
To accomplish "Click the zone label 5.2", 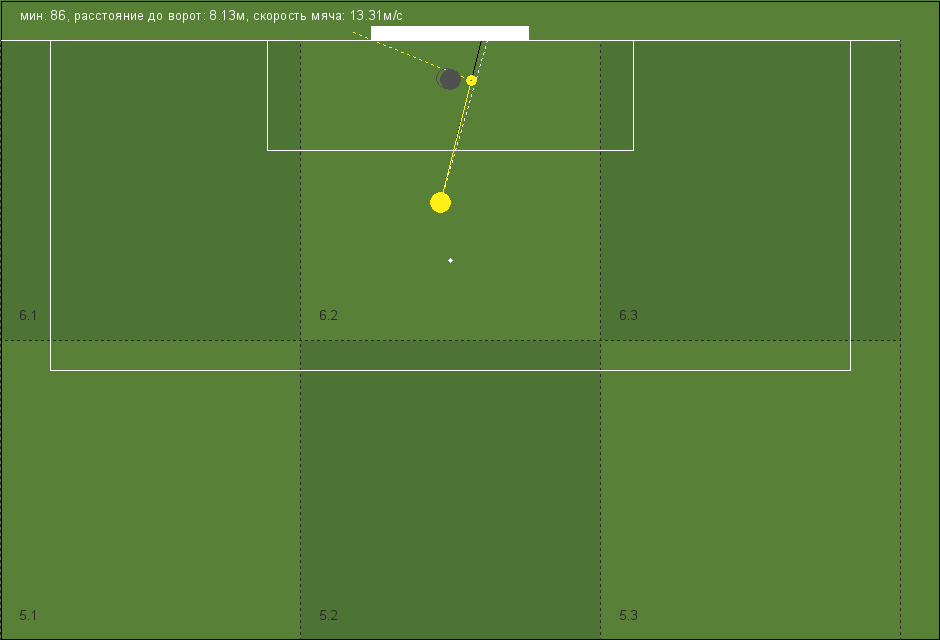I will (x=328, y=615).
